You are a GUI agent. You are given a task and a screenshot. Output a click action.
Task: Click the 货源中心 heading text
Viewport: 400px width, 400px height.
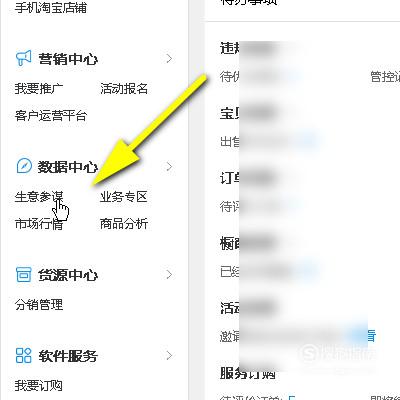[x=68, y=275]
